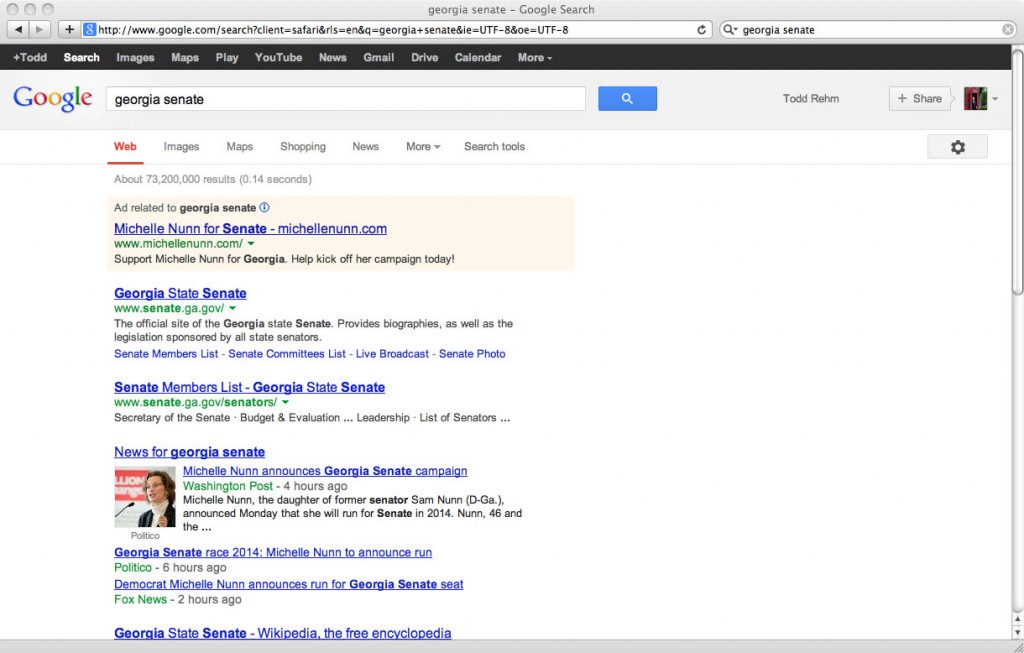The height and width of the screenshot is (653, 1024).
Task: Go back with Safari's back arrow
Action: [x=18, y=29]
